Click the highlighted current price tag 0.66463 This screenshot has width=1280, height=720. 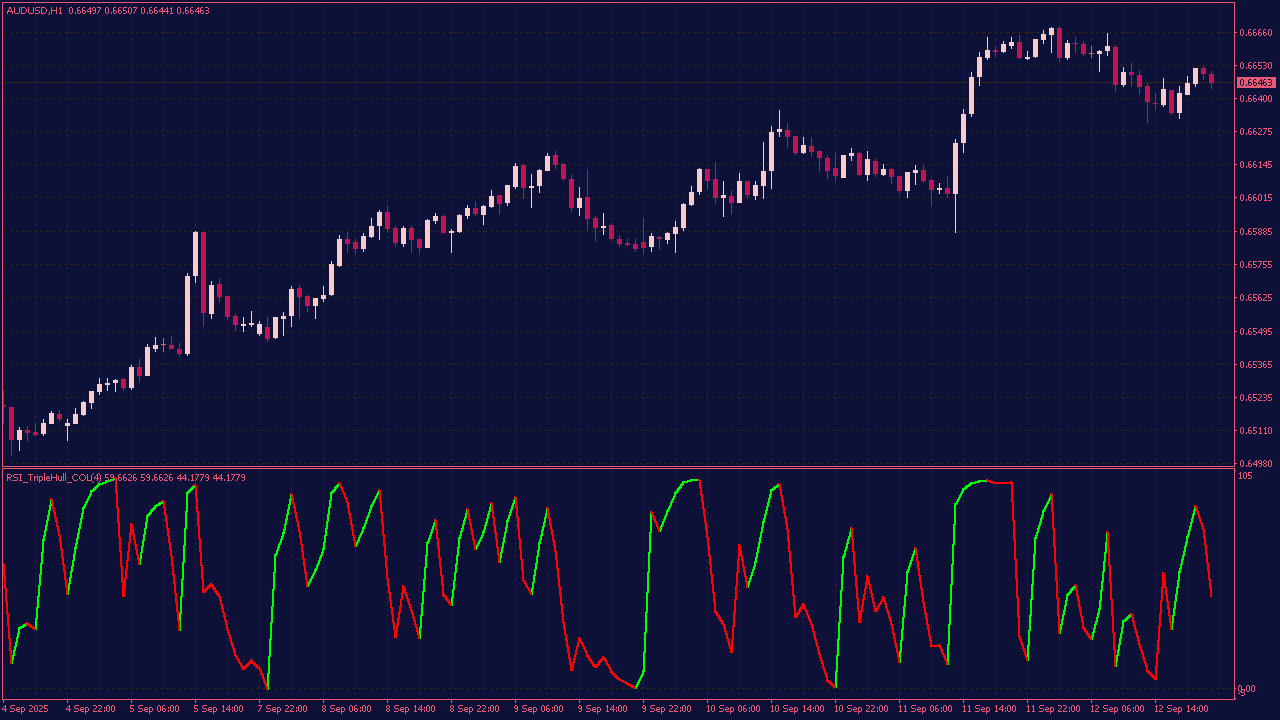point(1256,82)
